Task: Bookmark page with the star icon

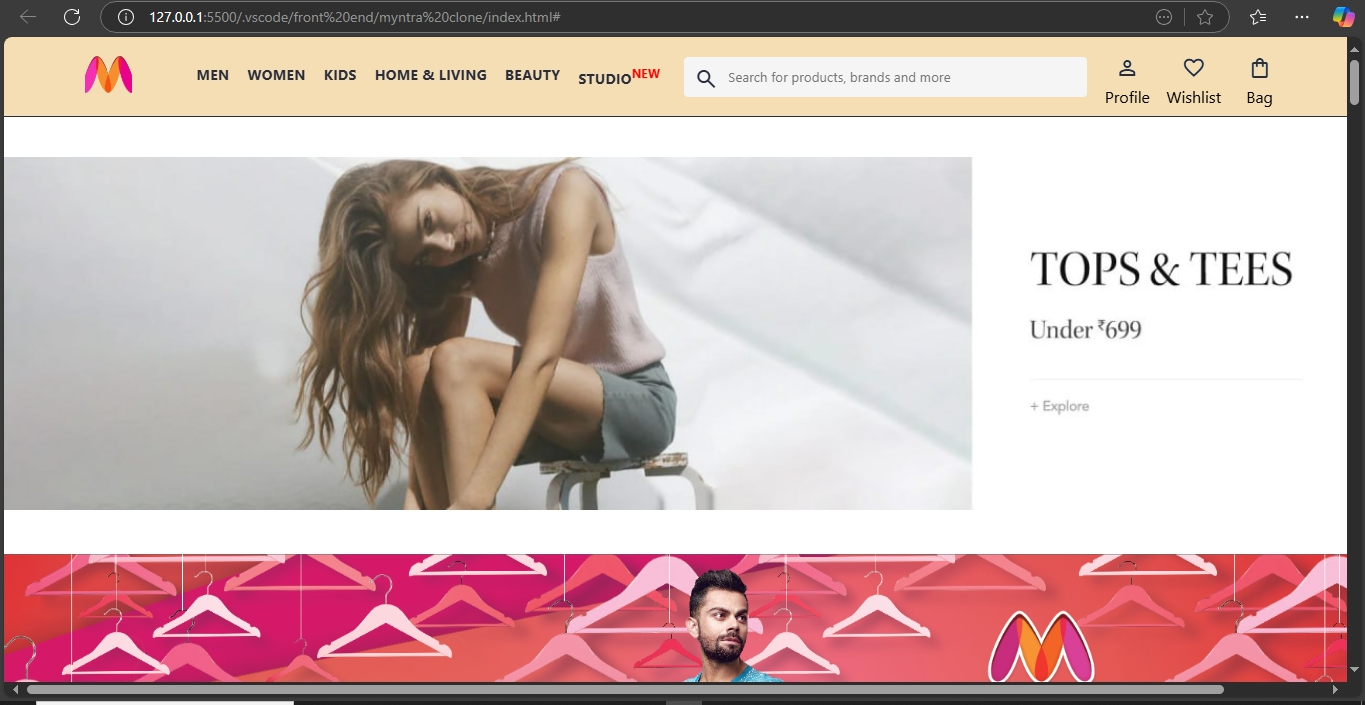Action: [1205, 17]
